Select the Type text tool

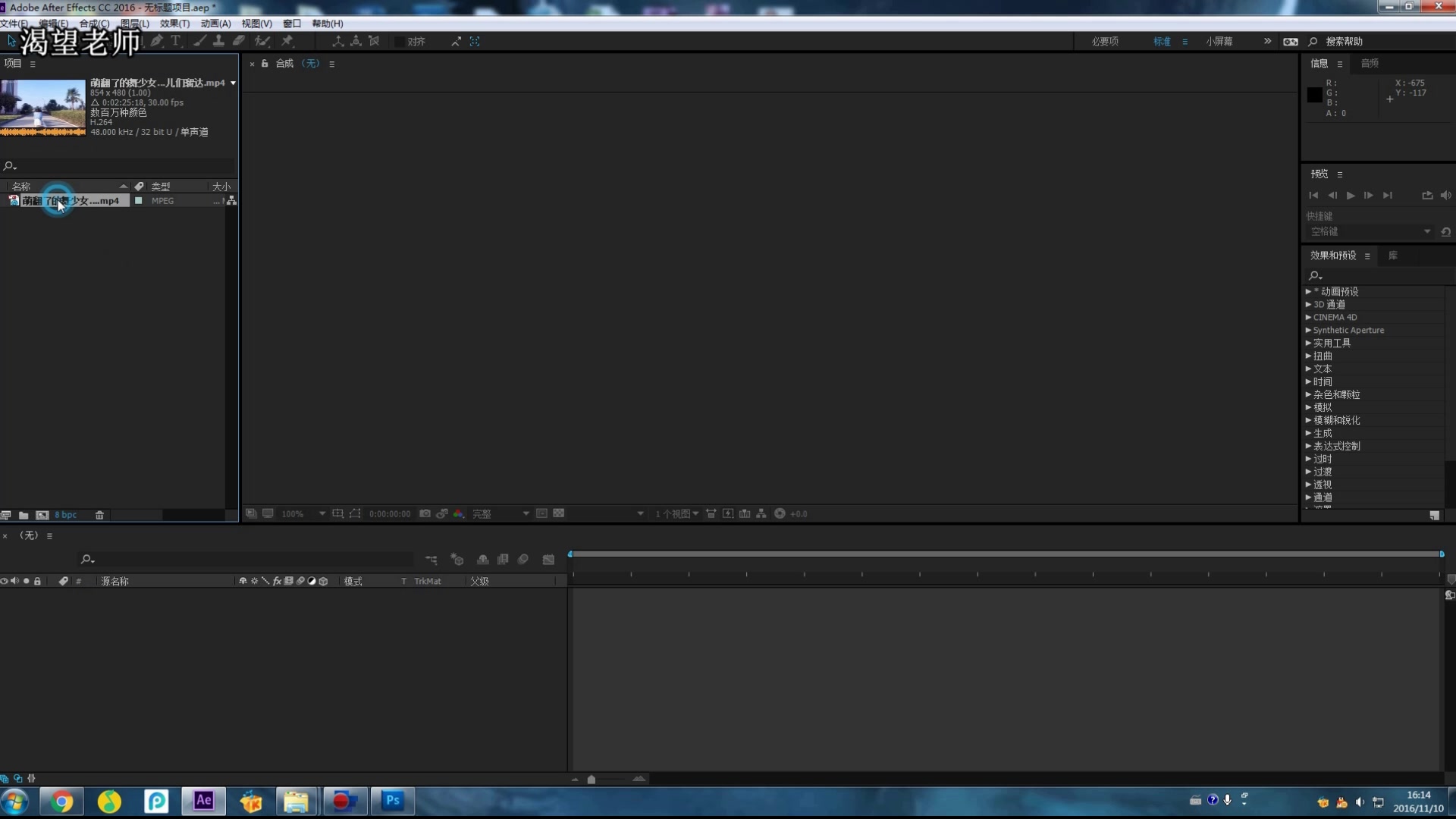[176, 41]
